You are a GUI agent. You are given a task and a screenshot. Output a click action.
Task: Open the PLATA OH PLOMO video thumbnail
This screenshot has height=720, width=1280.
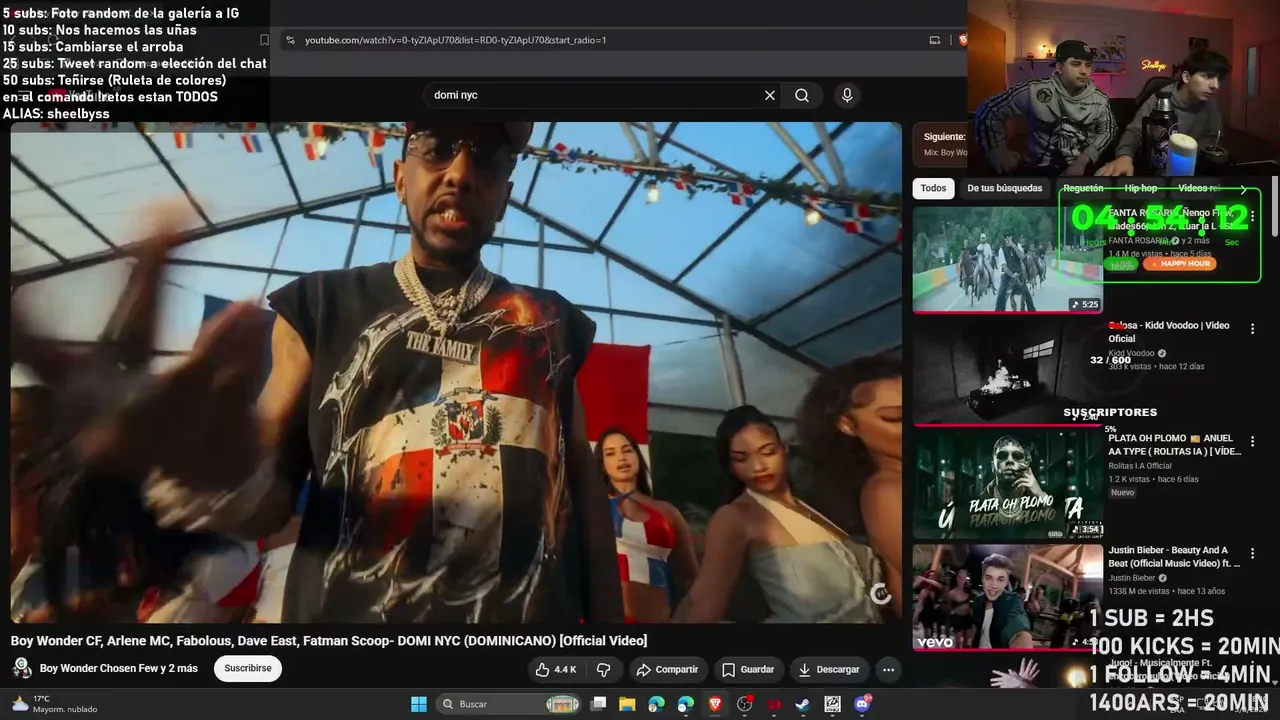pyautogui.click(x=1008, y=484)
